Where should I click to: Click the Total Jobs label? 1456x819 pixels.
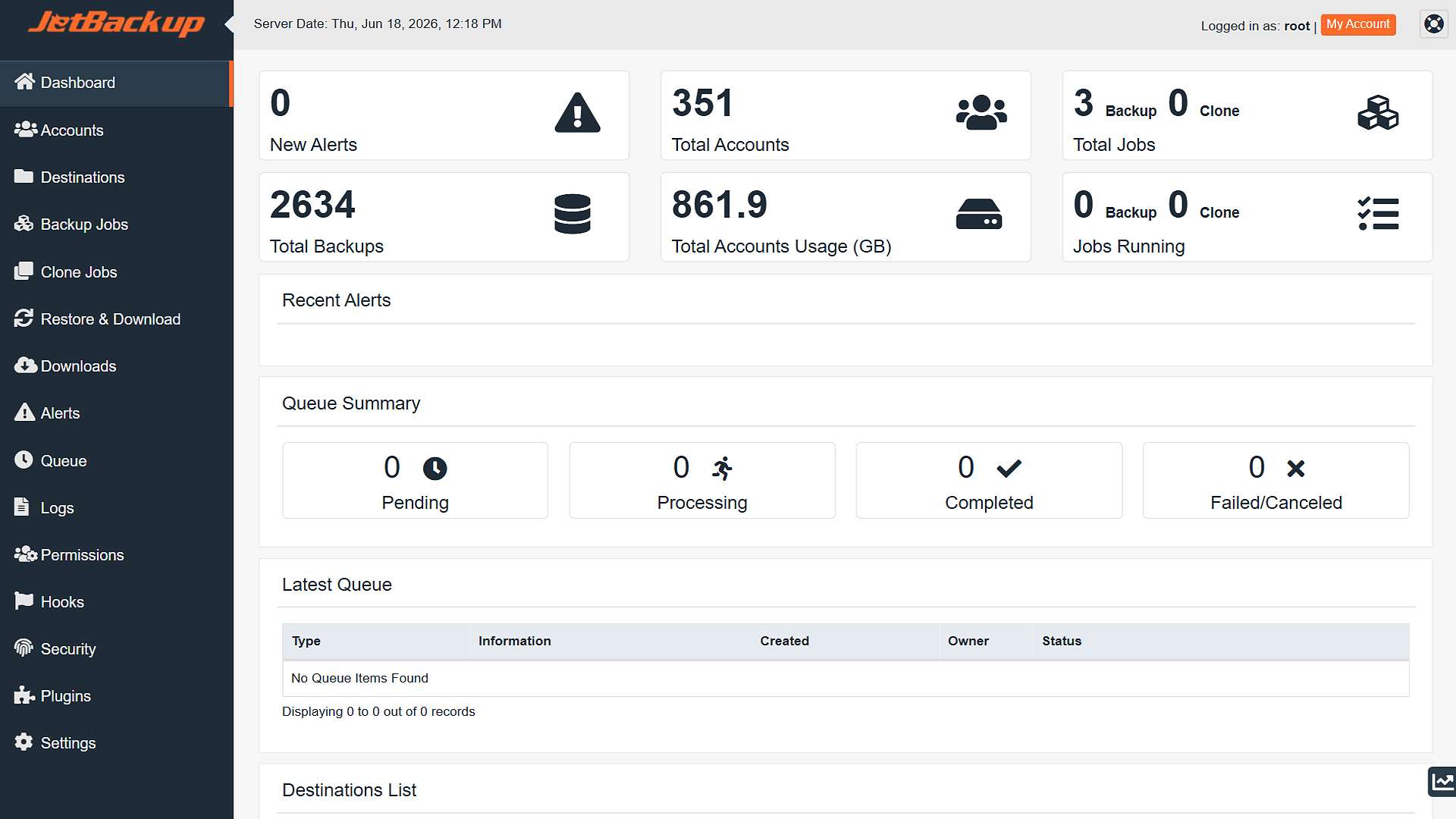click(x=1114, y=145)
